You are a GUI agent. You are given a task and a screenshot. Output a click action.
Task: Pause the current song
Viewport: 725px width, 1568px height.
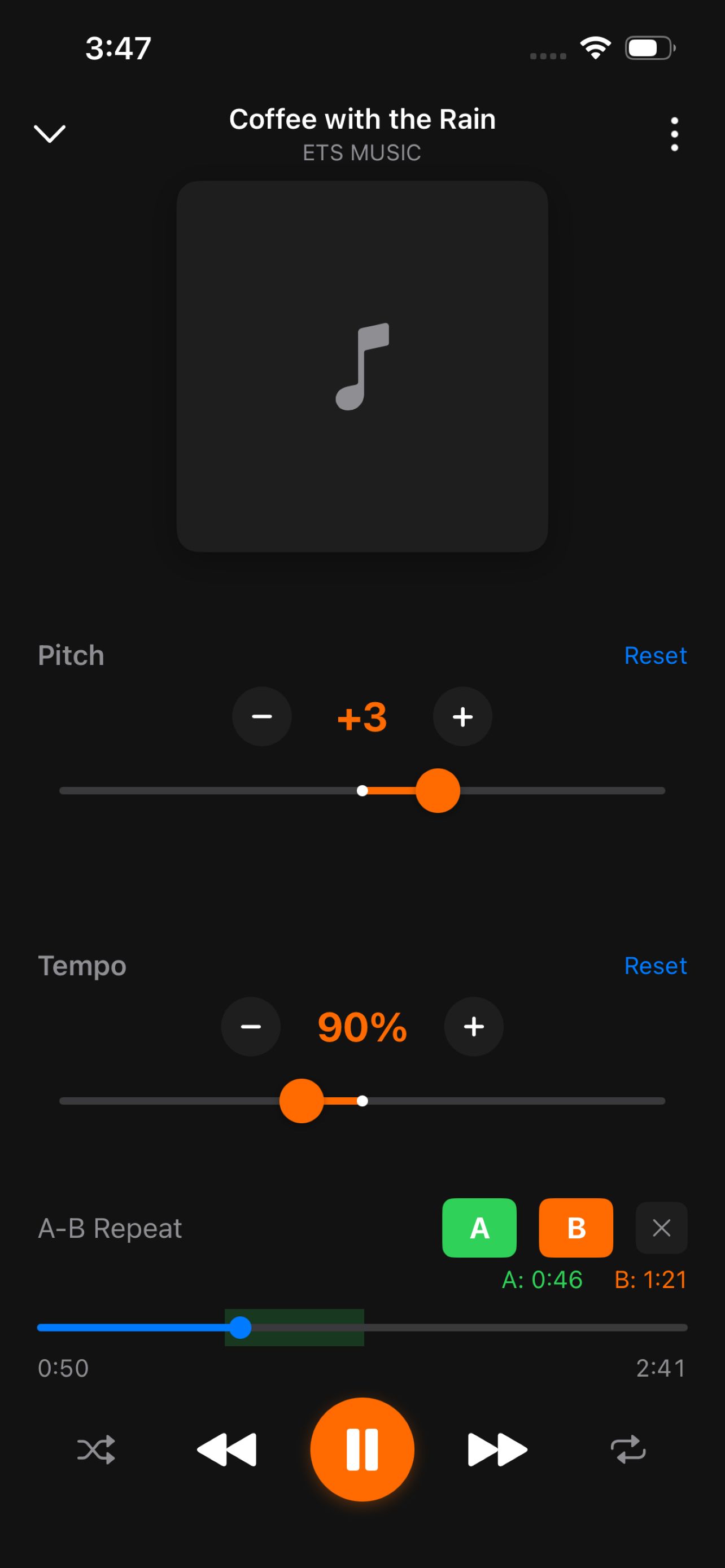click(x=362, y=1450)
